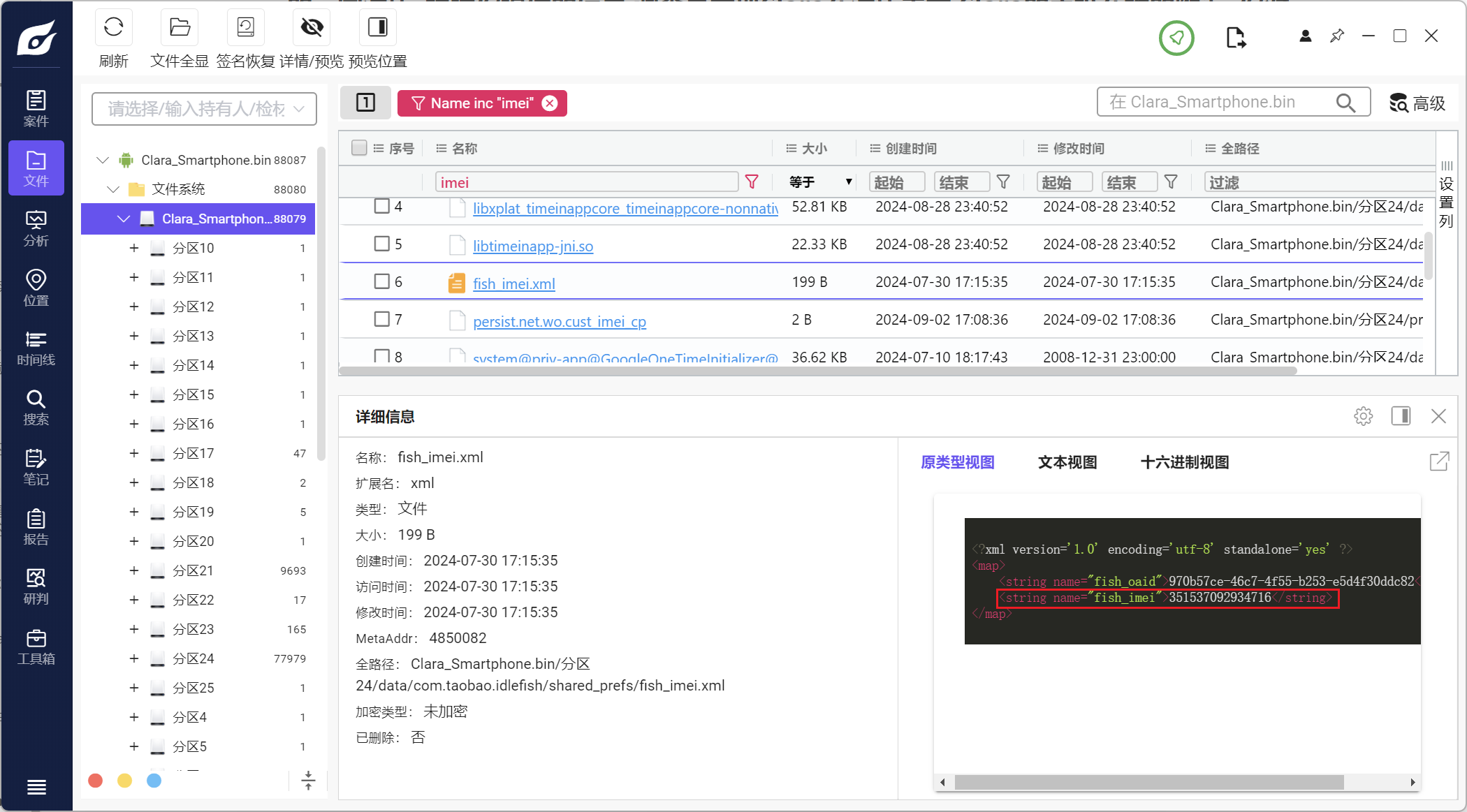The image size is (1467, 812).
Task: Open the fish_imei.xml file link
Action: [514, 283]
